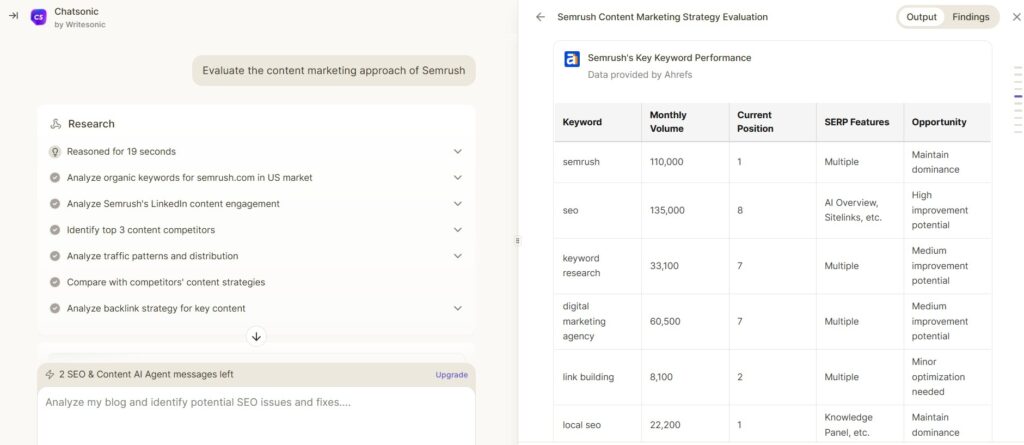Click the document outline scroll markers
The height and width of the screenshot is (445, 1024).
1017,96
